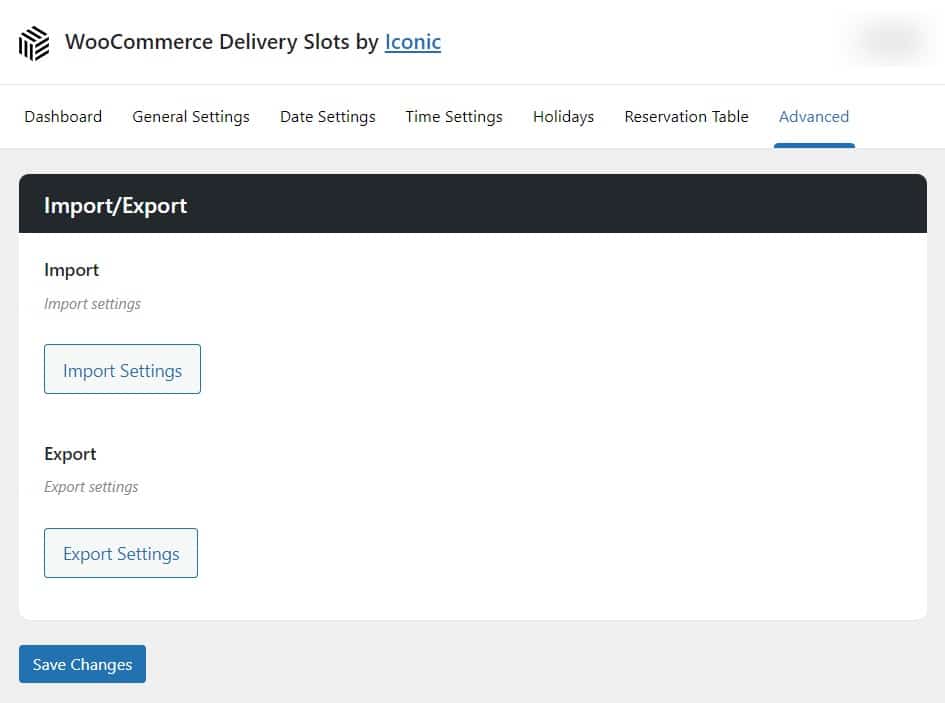Click the faded button at top right
This screenshot has width=945, height=703.
click(x=890, y=40)
